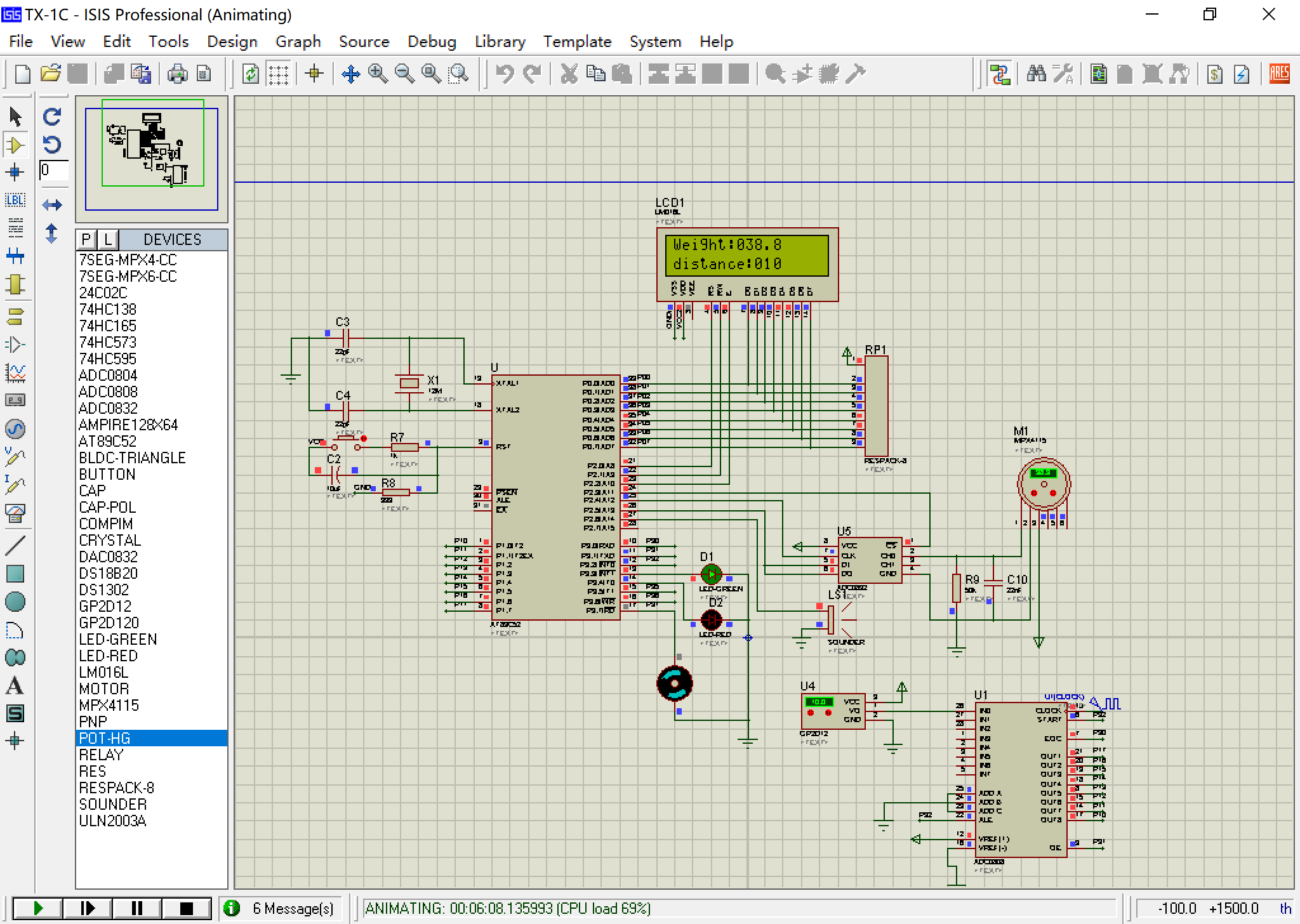Click the Pause simulation button
Image resolution: width=1300 pixels, height=924 pixels.
tap(137, 908)
